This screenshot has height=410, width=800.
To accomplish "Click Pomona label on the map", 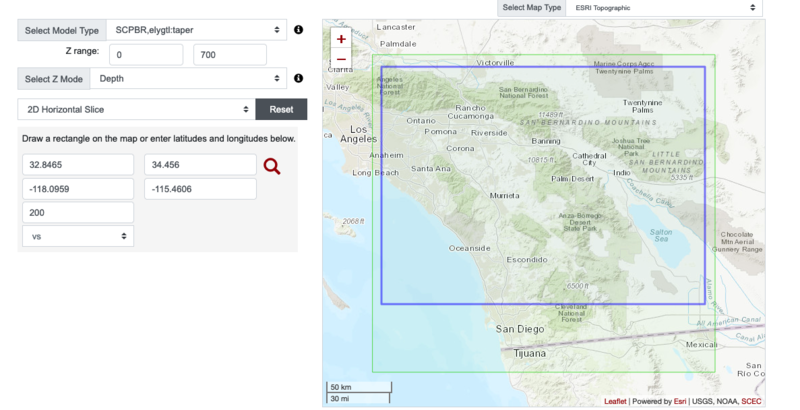I will [x=440, y=132].
